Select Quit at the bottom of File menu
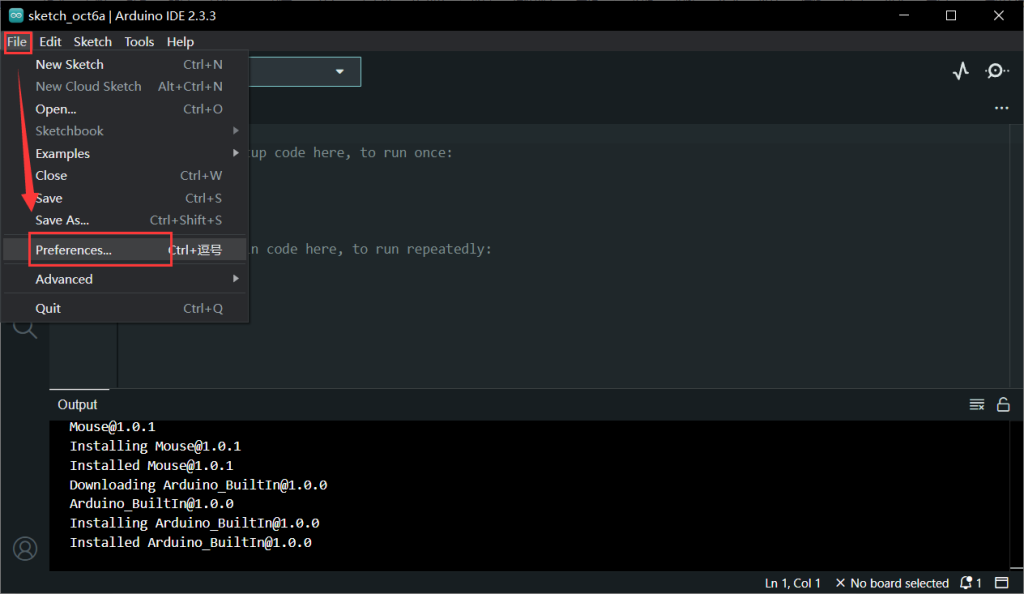 pyautogui.click(x=48, y=308)
